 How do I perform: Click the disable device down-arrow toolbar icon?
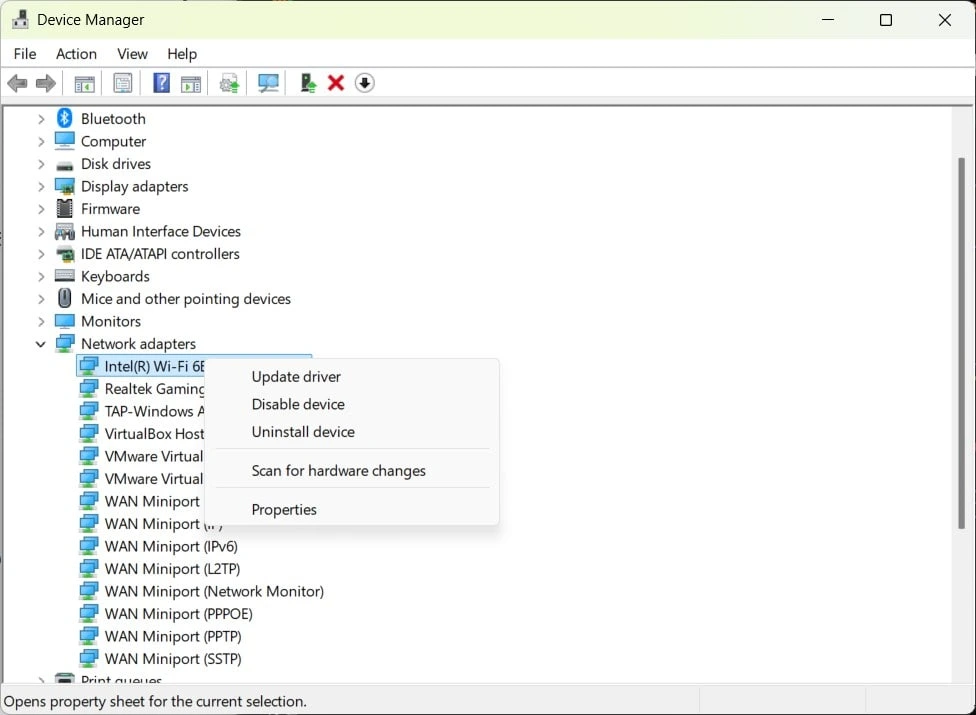(x=365, y=83)
